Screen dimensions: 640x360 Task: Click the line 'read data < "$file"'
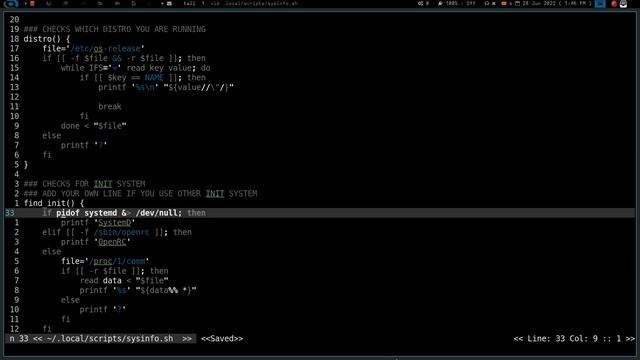[124, 280]
